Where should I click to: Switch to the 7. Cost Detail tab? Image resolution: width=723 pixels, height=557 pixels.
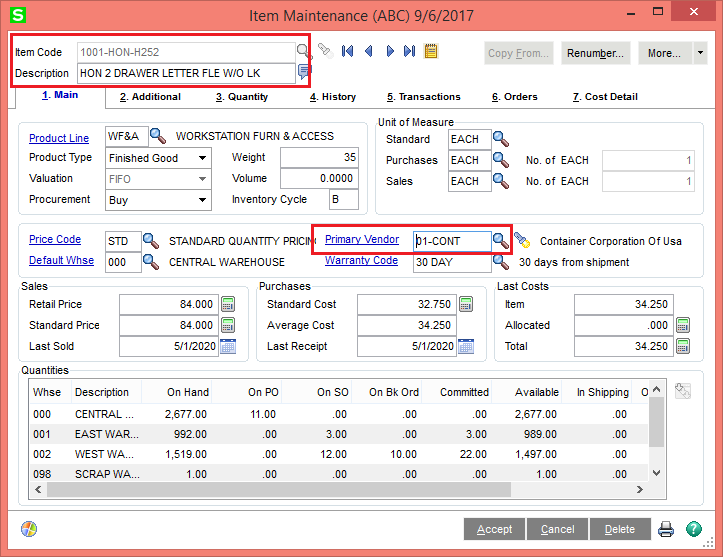(x=605, y=97)
